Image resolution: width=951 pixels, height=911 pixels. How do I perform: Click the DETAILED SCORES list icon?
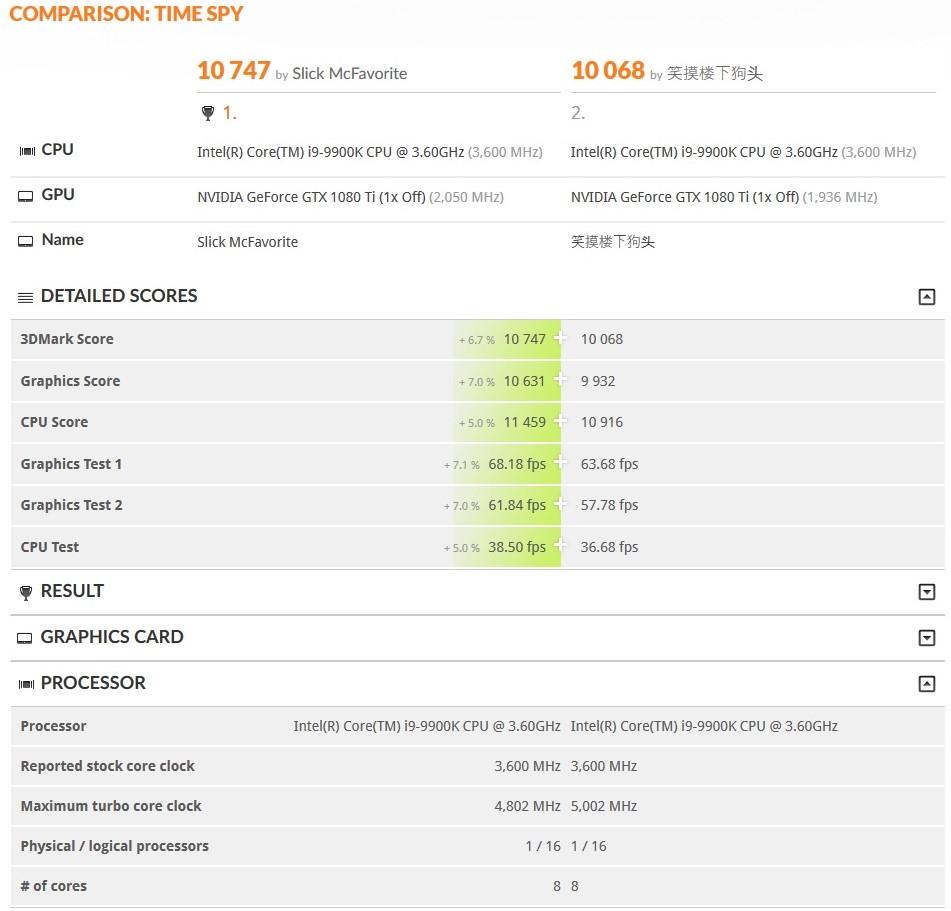25,295
